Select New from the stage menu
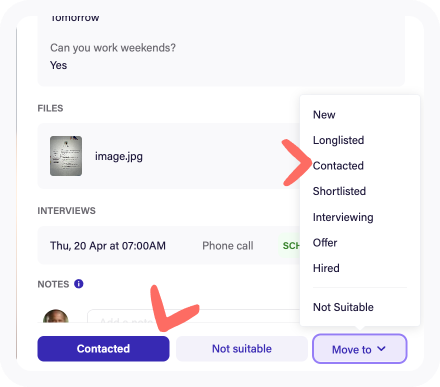Viewport: 440px width, 387px height. [324, 115]
